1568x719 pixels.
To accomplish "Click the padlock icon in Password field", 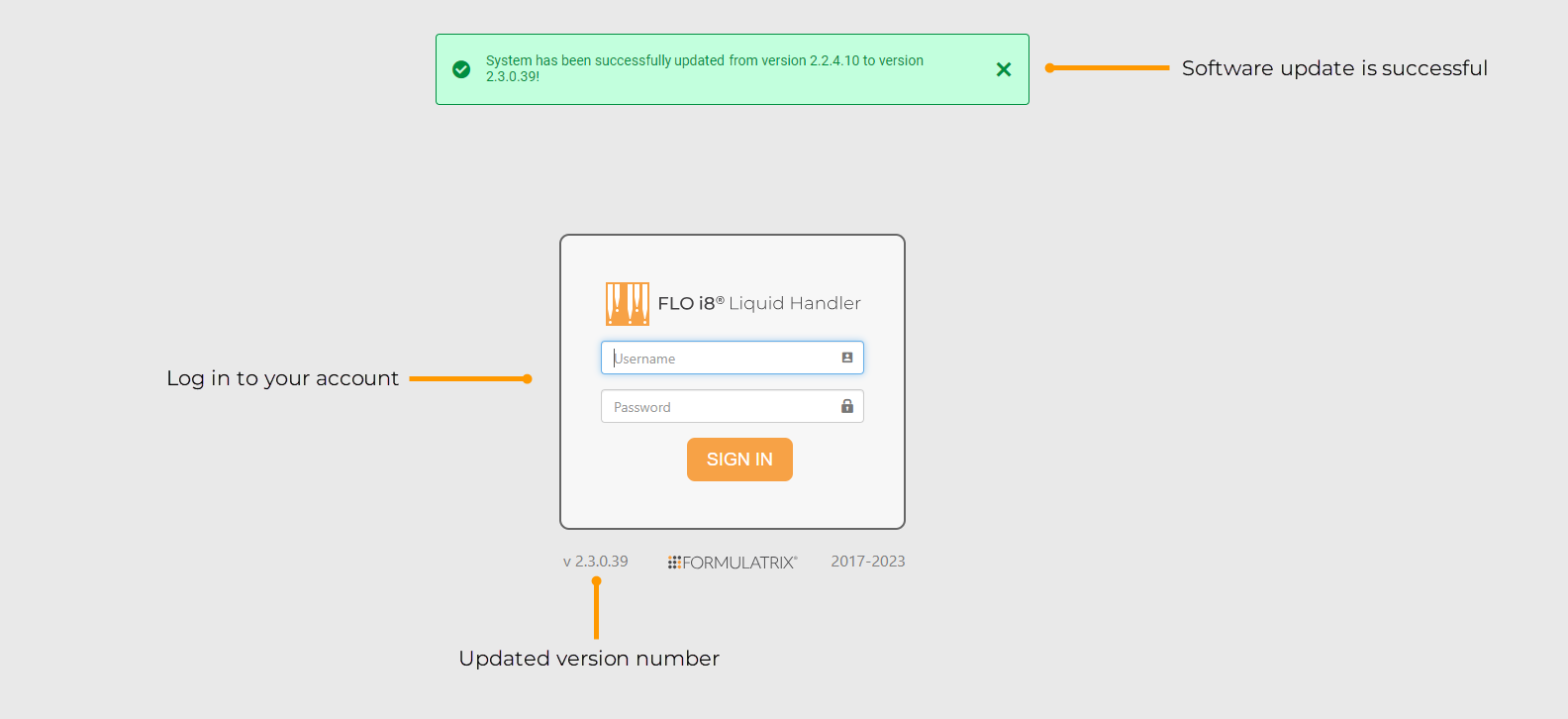I will (847, 406).
